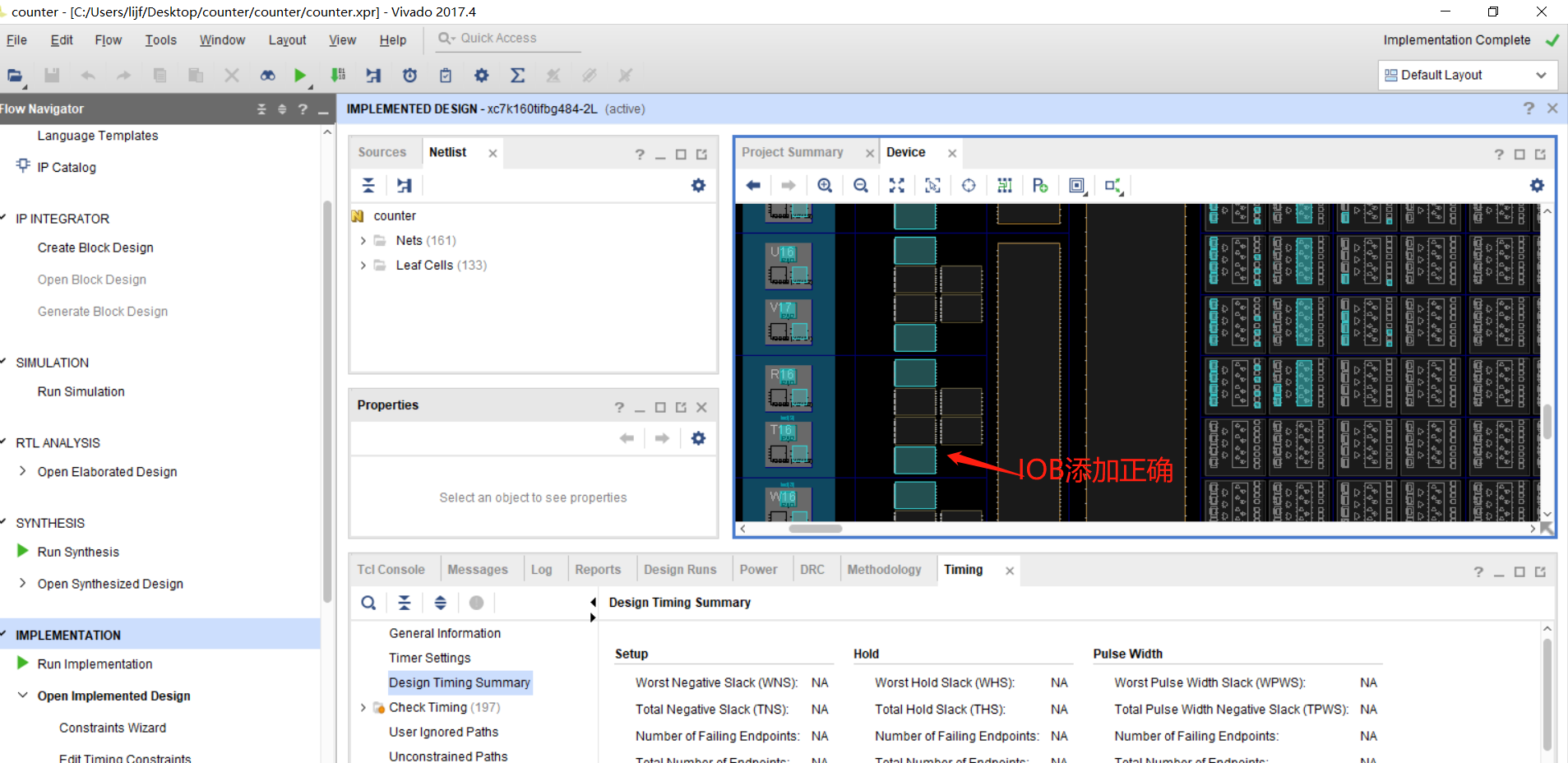Open the Find tool using the binoculars icon
The image size is (1568, 763).
click(267, 75)
